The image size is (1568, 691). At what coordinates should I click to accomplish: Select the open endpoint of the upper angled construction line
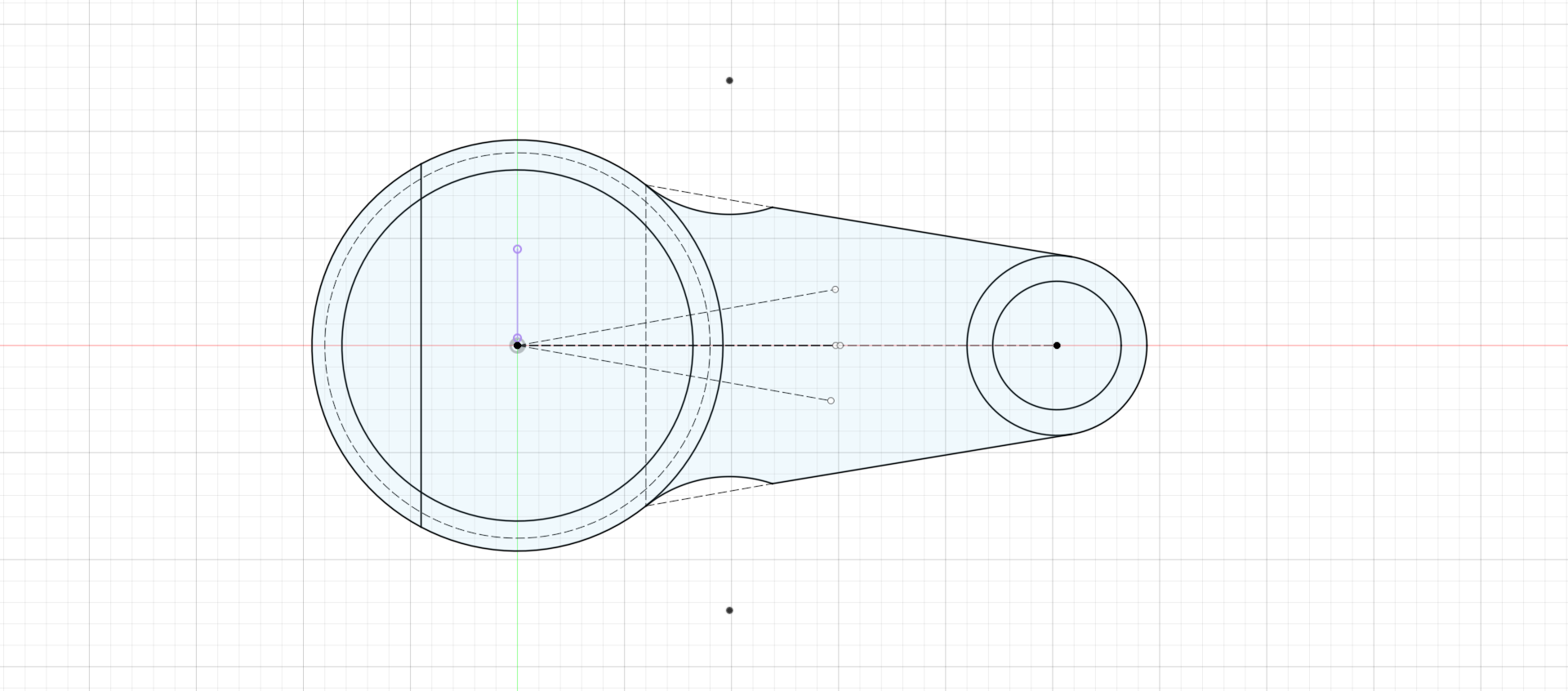pos(835,289)
